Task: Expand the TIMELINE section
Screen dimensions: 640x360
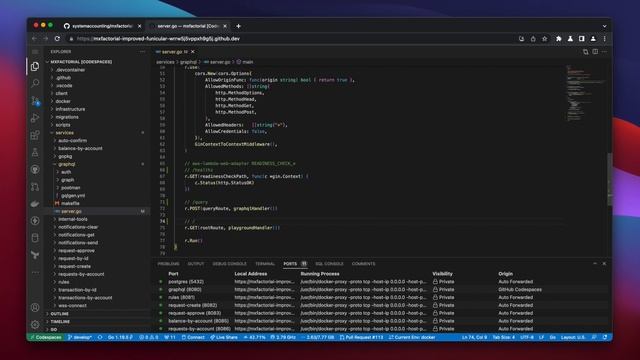Action: (60, 321)
